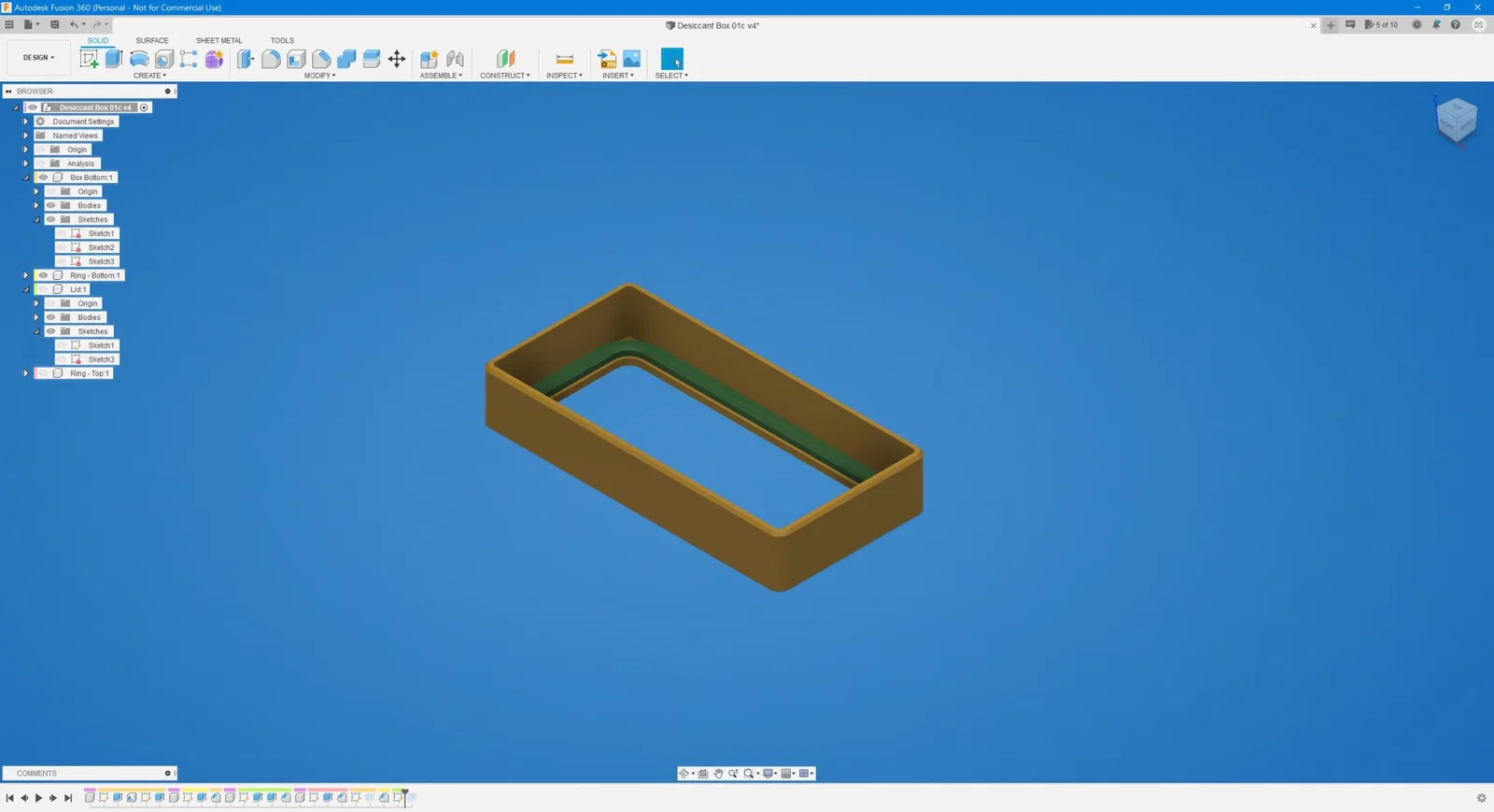Viewport: 1494px width, 812px height.
Task: Open the MODIFY dropdown menu
Action: pos(319,76)
